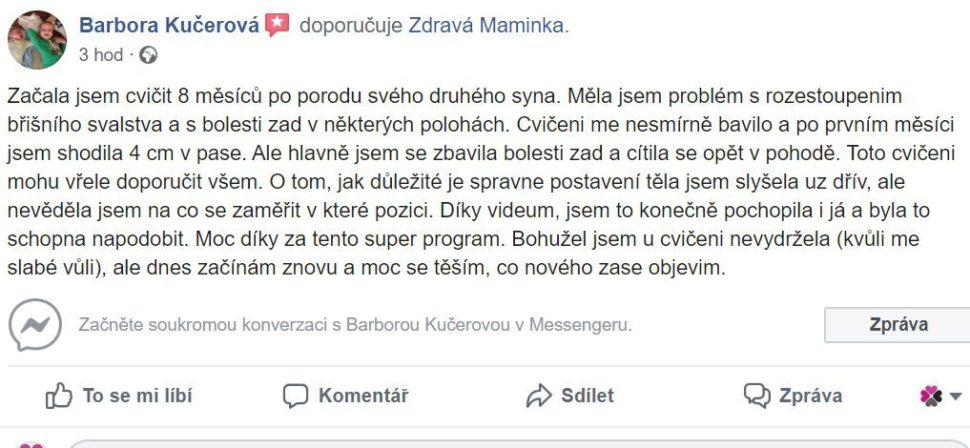970x448 pixels.
Task: Click the Komentář speech bubble icon
Action: click(295, 396)
